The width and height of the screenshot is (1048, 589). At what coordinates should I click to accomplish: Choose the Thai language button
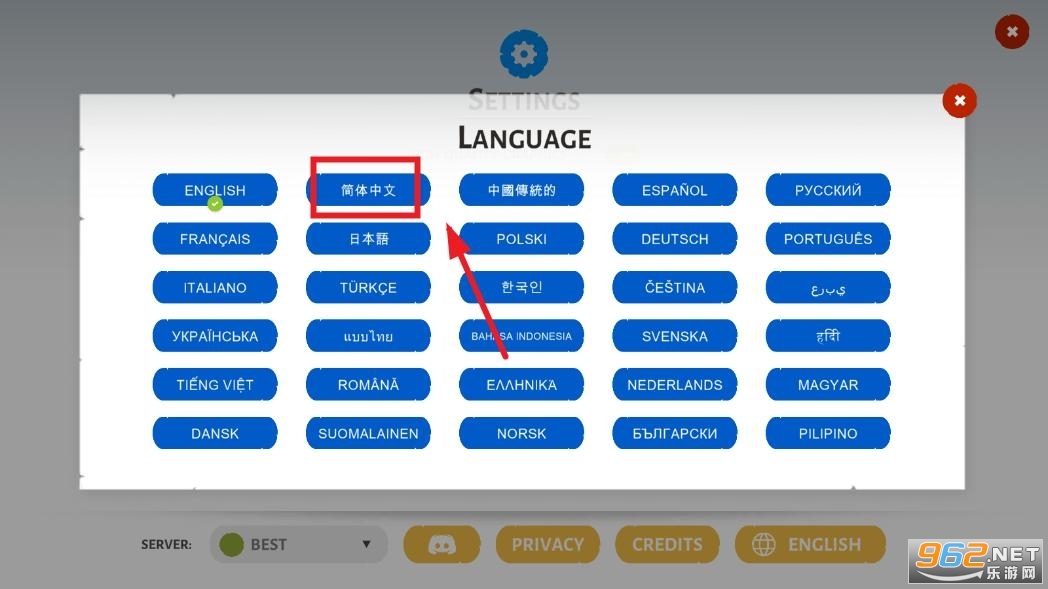[x=368, y=336]
